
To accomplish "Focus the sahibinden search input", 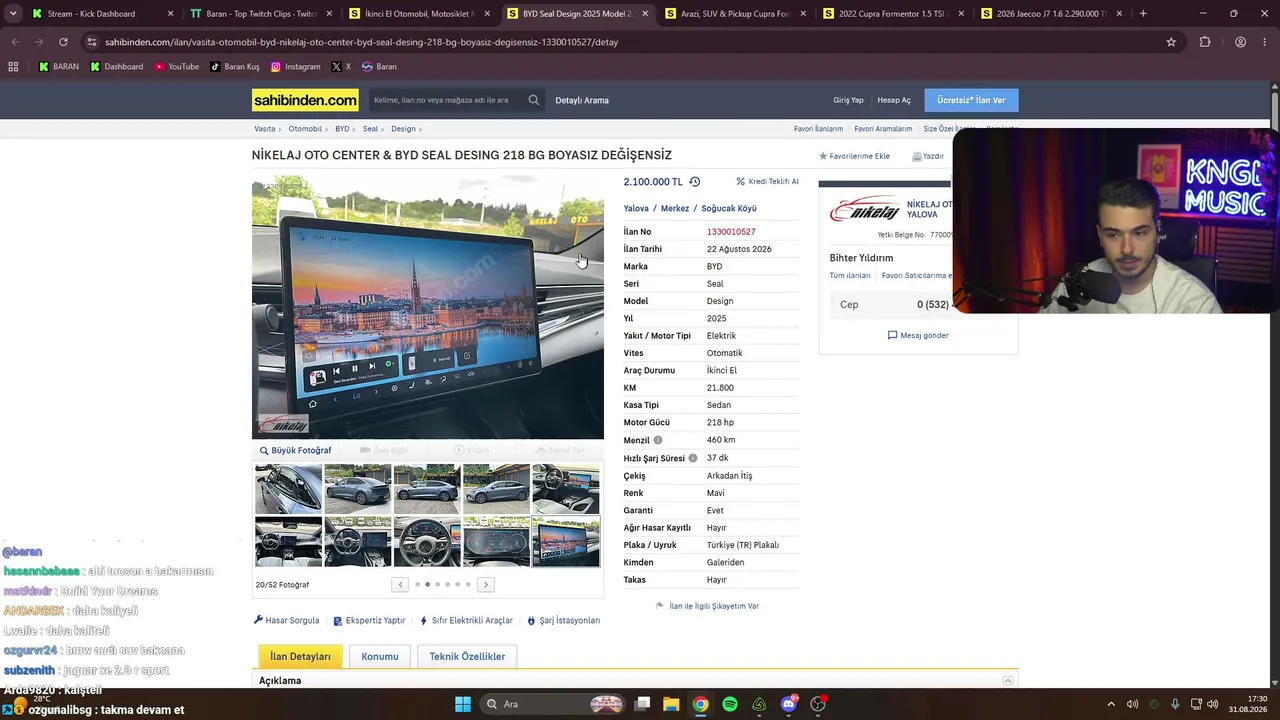I will point(446,100).
